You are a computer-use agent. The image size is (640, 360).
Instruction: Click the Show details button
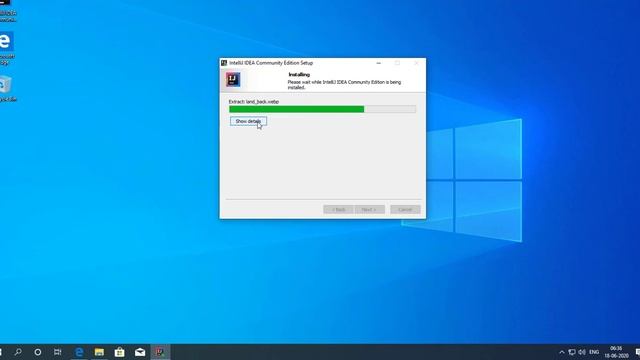[248, 121]
